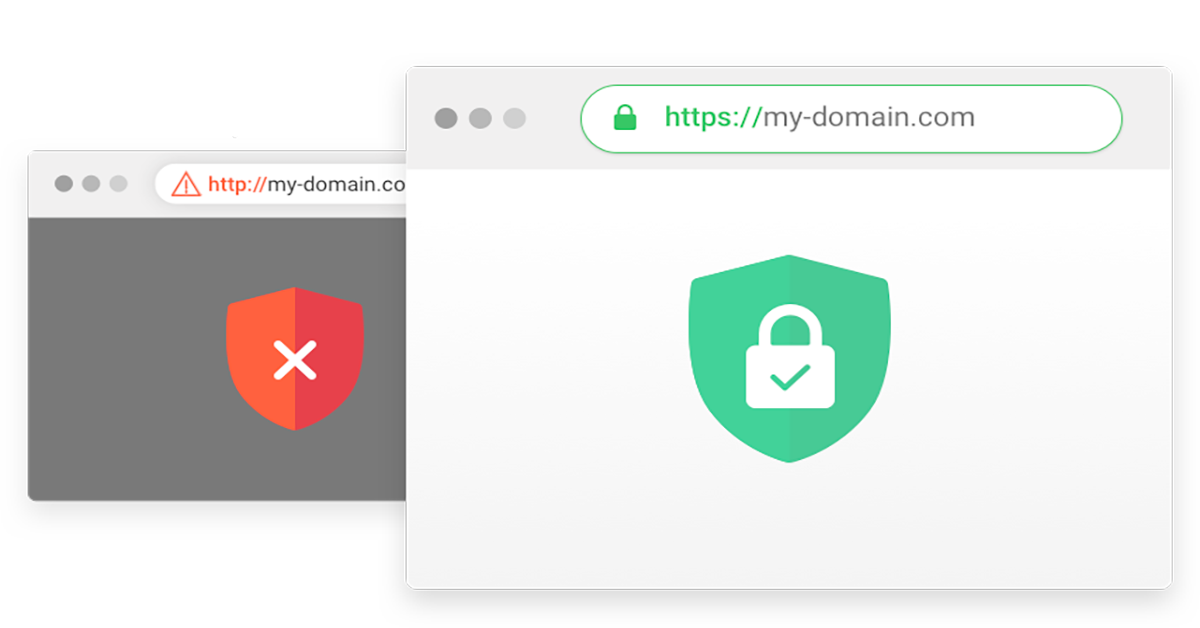Click the middle dot of front window
Screen dimensions: 1200x628
point(480,119)
